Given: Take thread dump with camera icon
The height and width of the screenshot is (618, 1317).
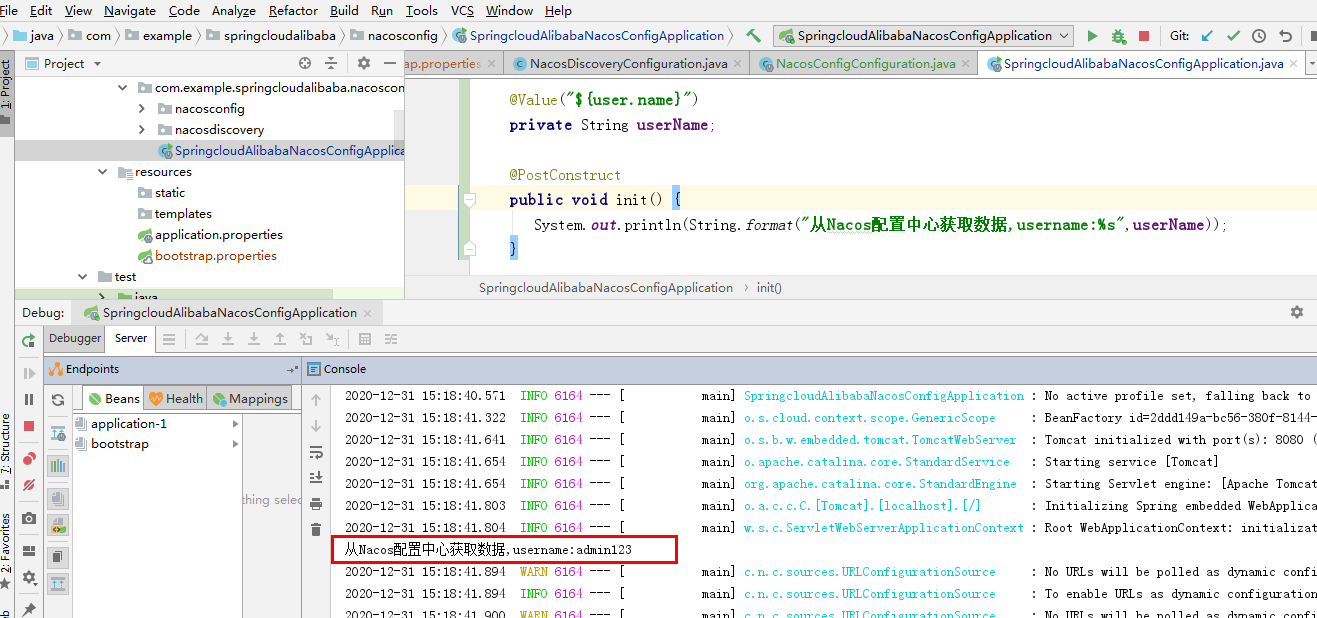Looking at the screenshot, I should pos(29,518).
